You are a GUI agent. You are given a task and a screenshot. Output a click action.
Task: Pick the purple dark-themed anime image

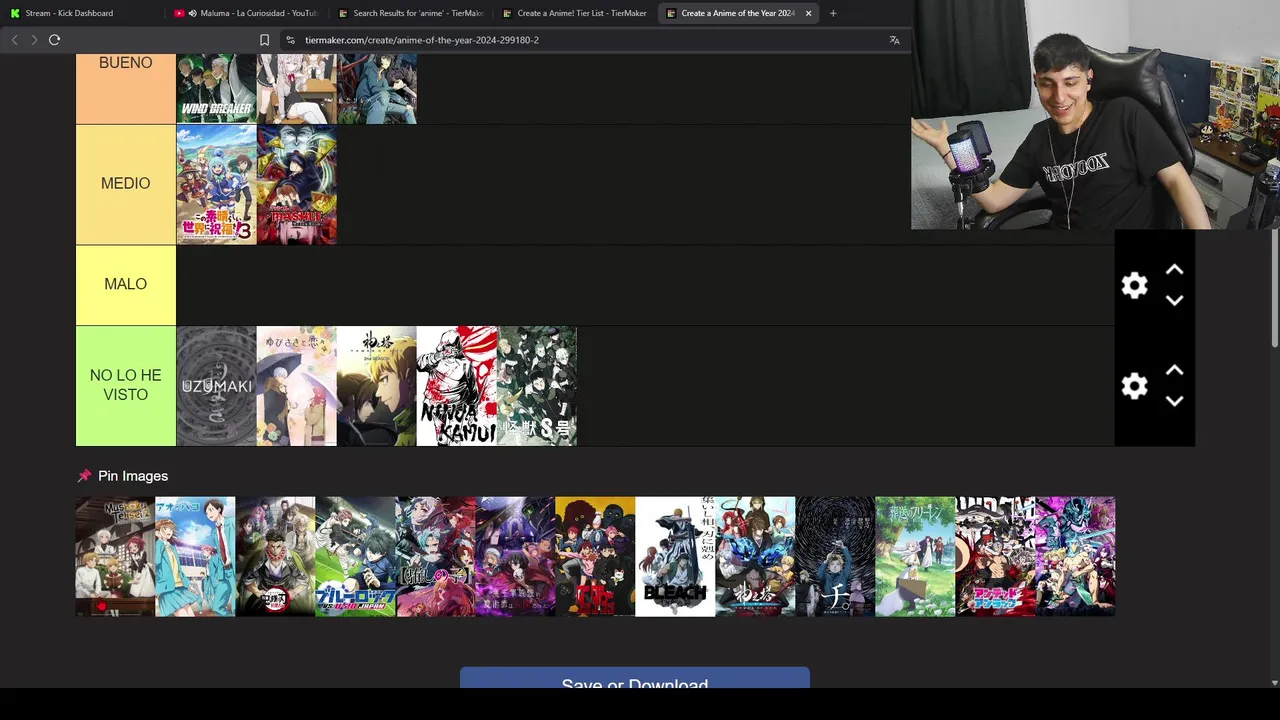click(515, 556)
